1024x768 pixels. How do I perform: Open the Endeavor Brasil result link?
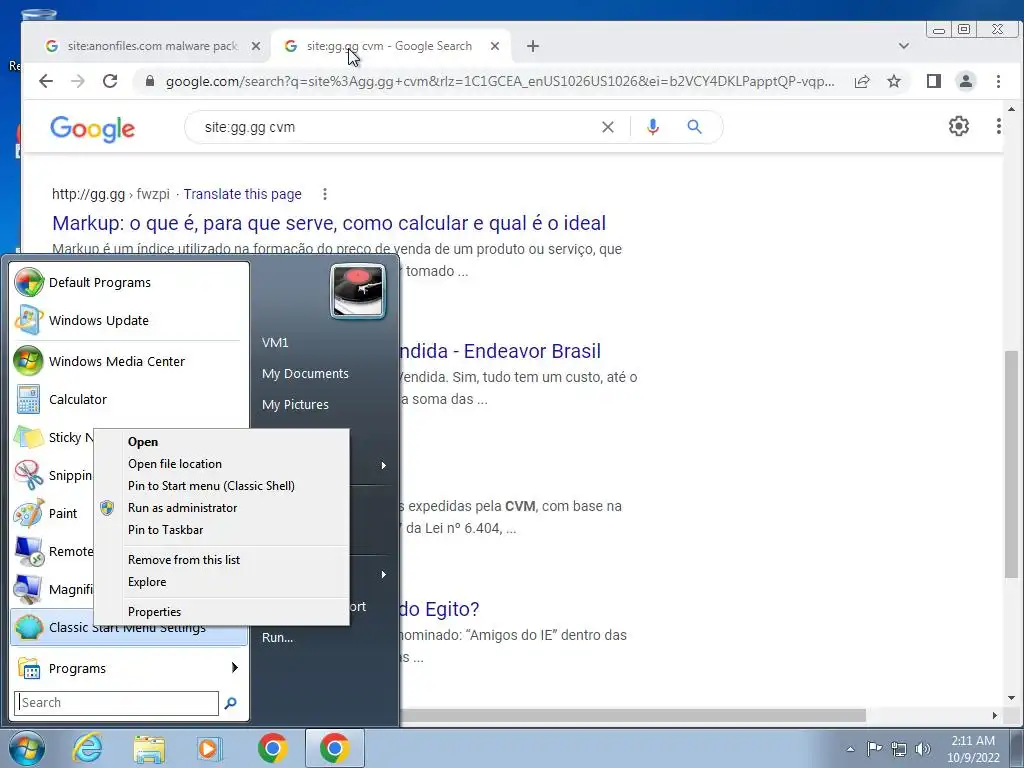500,351
